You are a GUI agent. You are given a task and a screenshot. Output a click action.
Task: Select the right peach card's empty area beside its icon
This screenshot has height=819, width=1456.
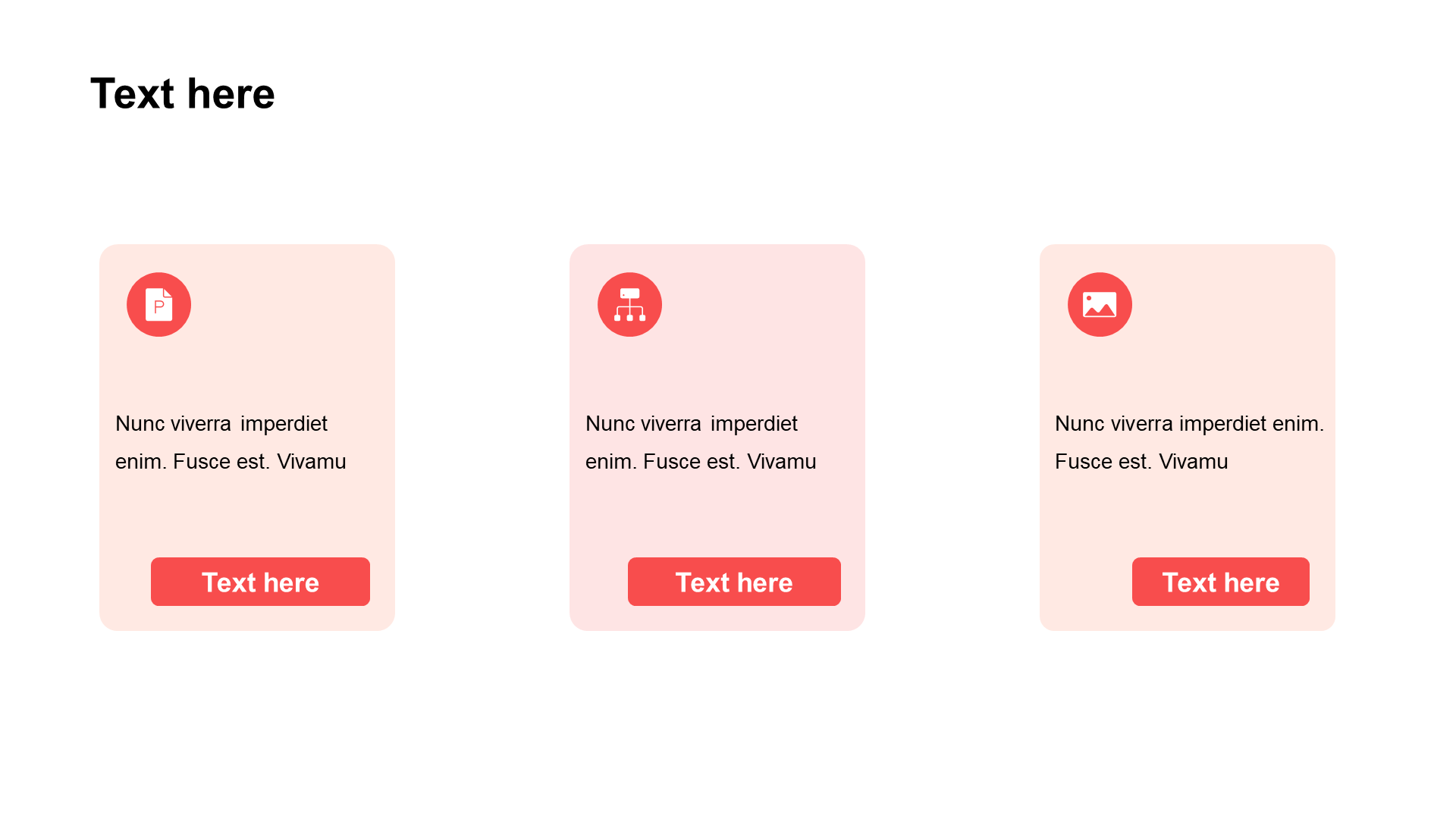[1236, 311]
